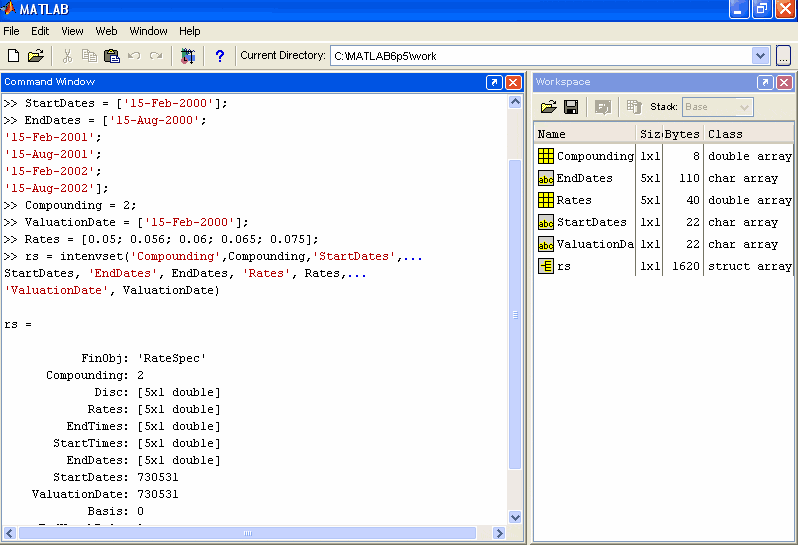Create a new M-file from toolbar

(14, 55)
